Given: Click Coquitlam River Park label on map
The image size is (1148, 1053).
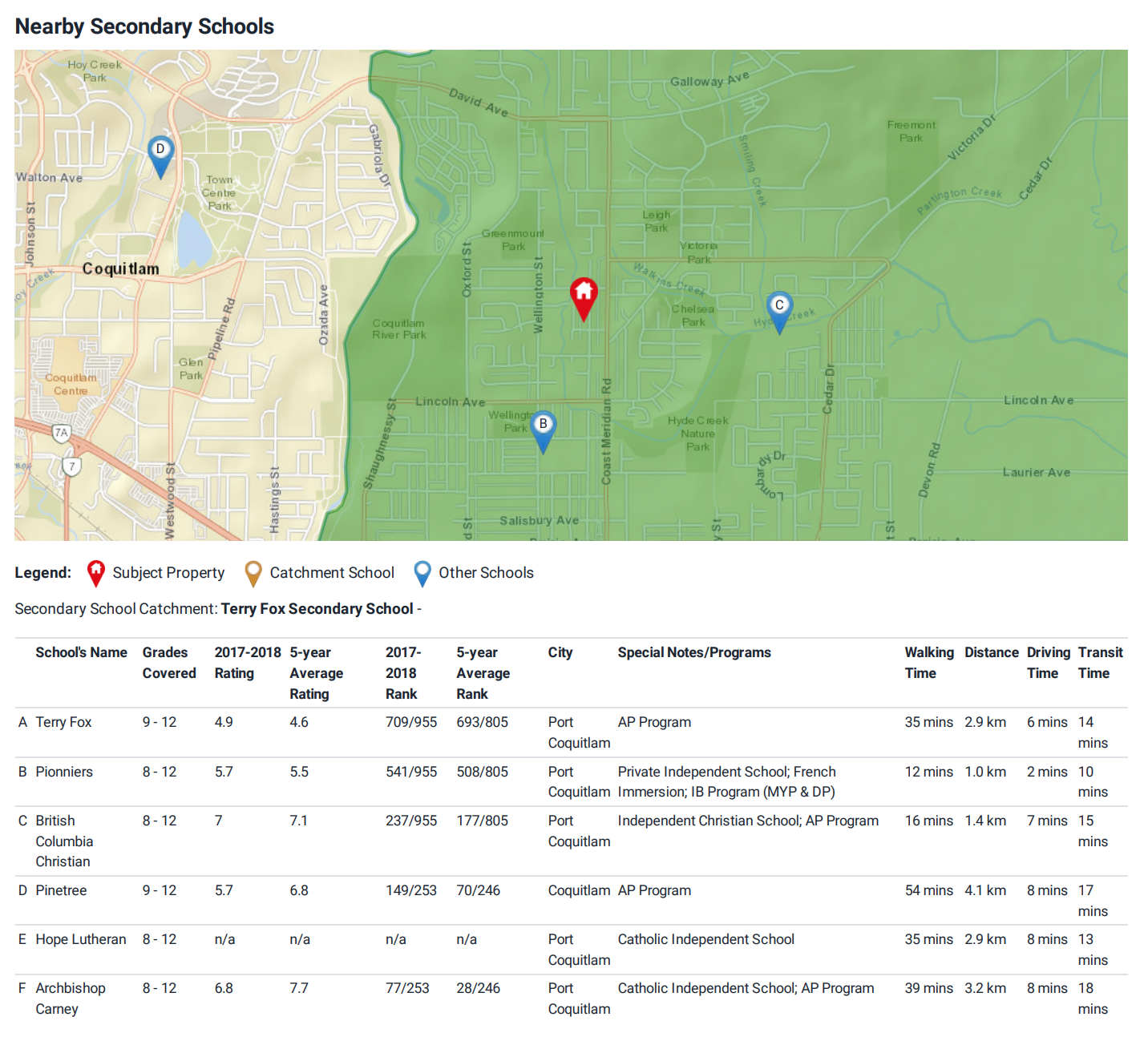Looking at the screenshot, I should click(398, 329).
